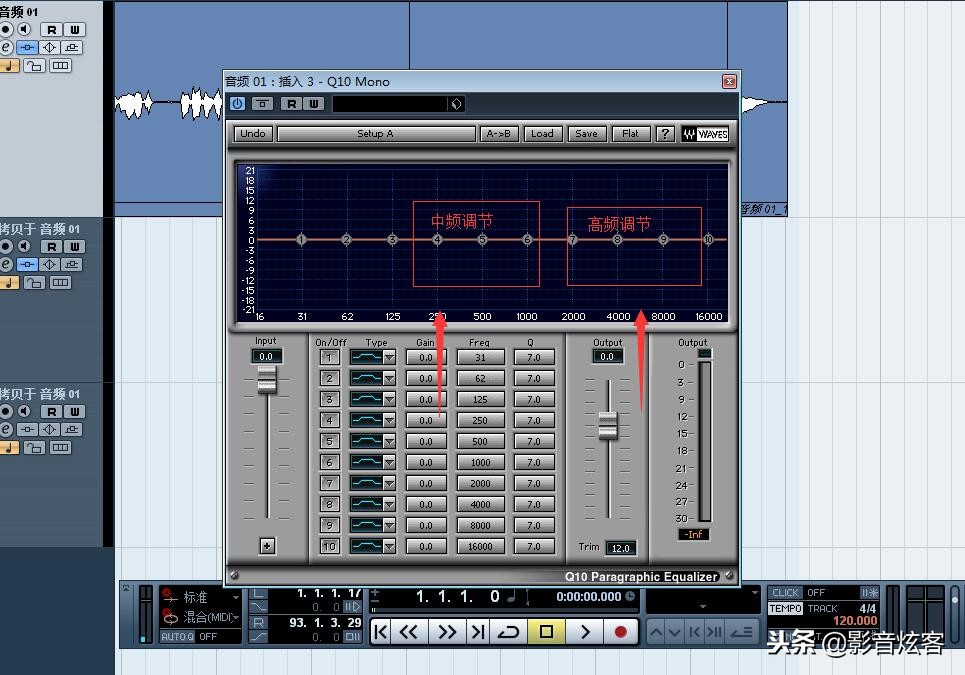Click the Undo button in Q10
Viewport: 965px width, 675px height.
pyautogui.click(x=252, y=134)
